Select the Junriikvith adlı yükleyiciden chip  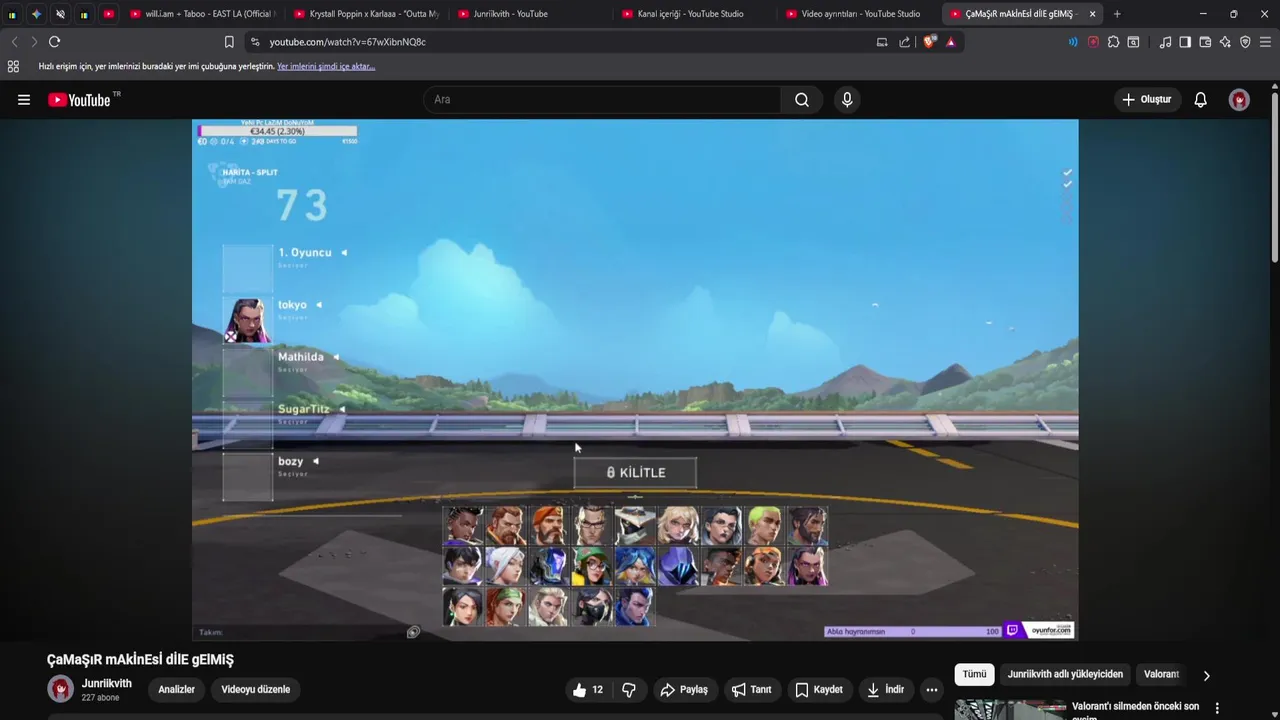click(x=1065, y=674)
